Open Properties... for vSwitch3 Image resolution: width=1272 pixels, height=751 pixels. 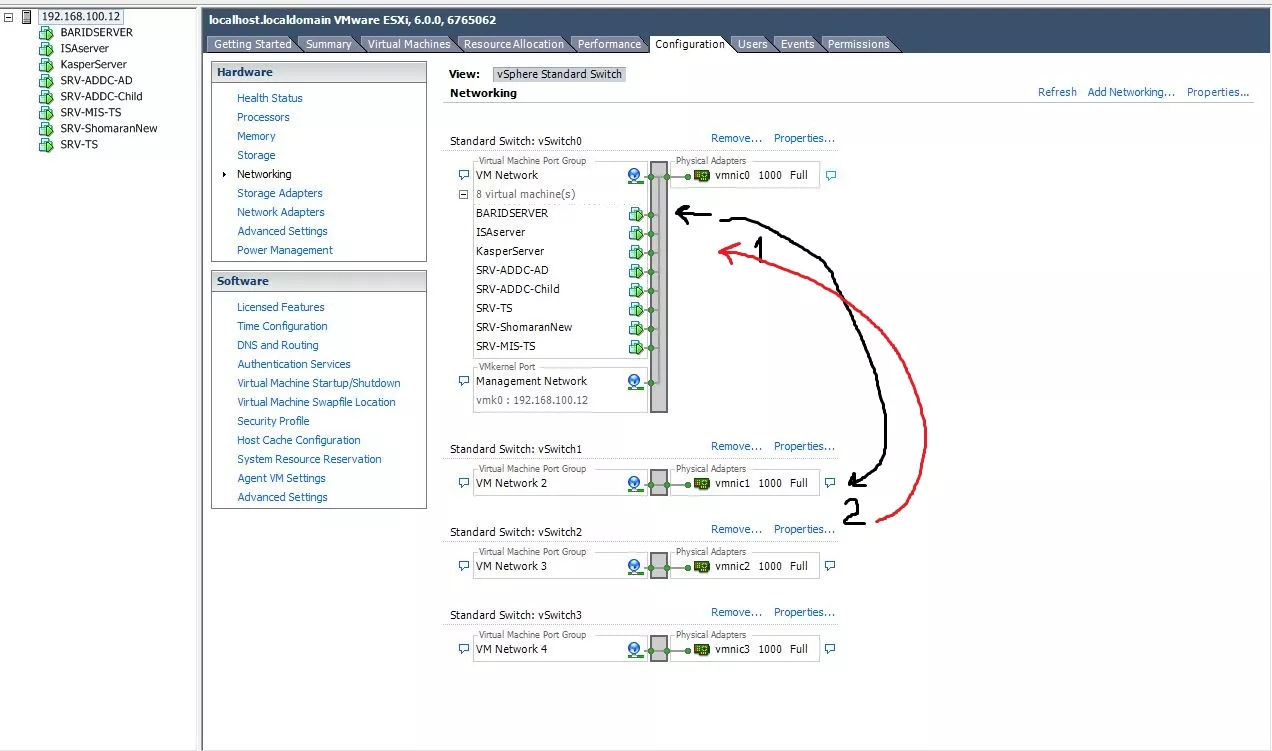(804, 612)
